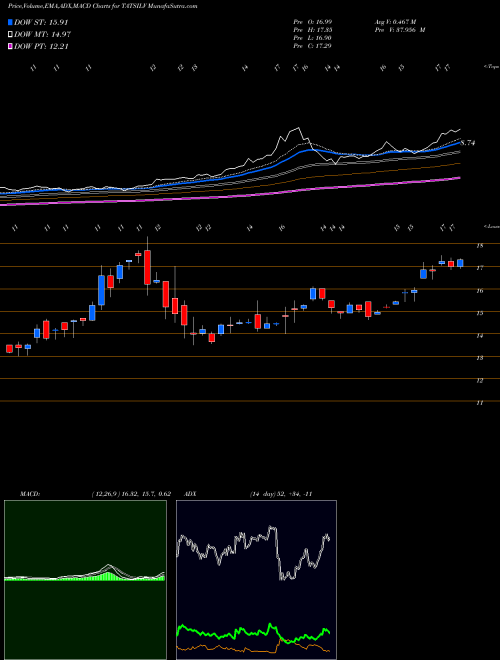
Task: Click the 8.74 label beside the EMA lines
Action: pos(468,143)
